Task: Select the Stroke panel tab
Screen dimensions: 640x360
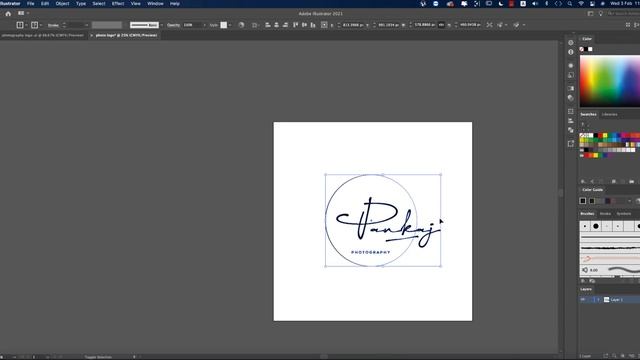Action: tap(605, 214)
